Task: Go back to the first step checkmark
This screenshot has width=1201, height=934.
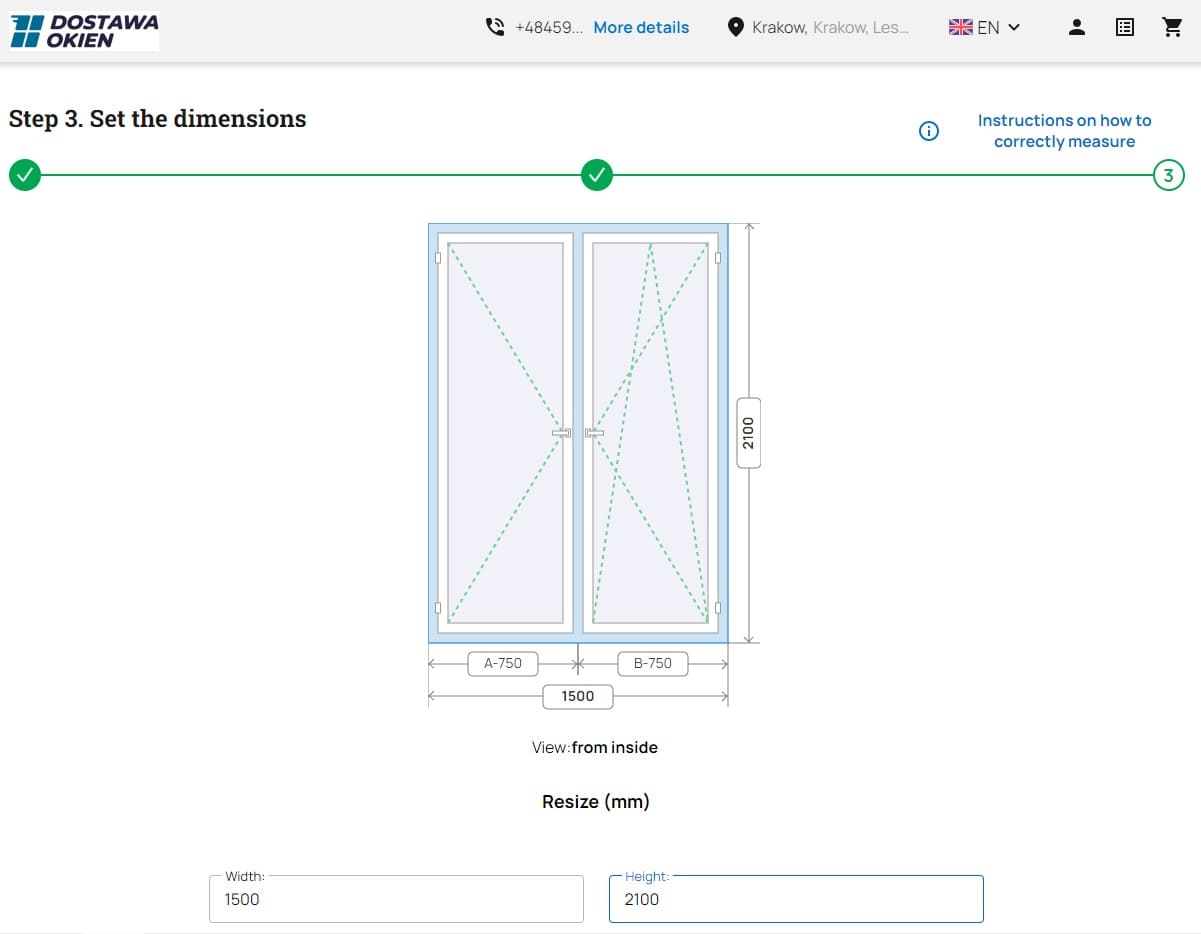Action: pos(25,175)
